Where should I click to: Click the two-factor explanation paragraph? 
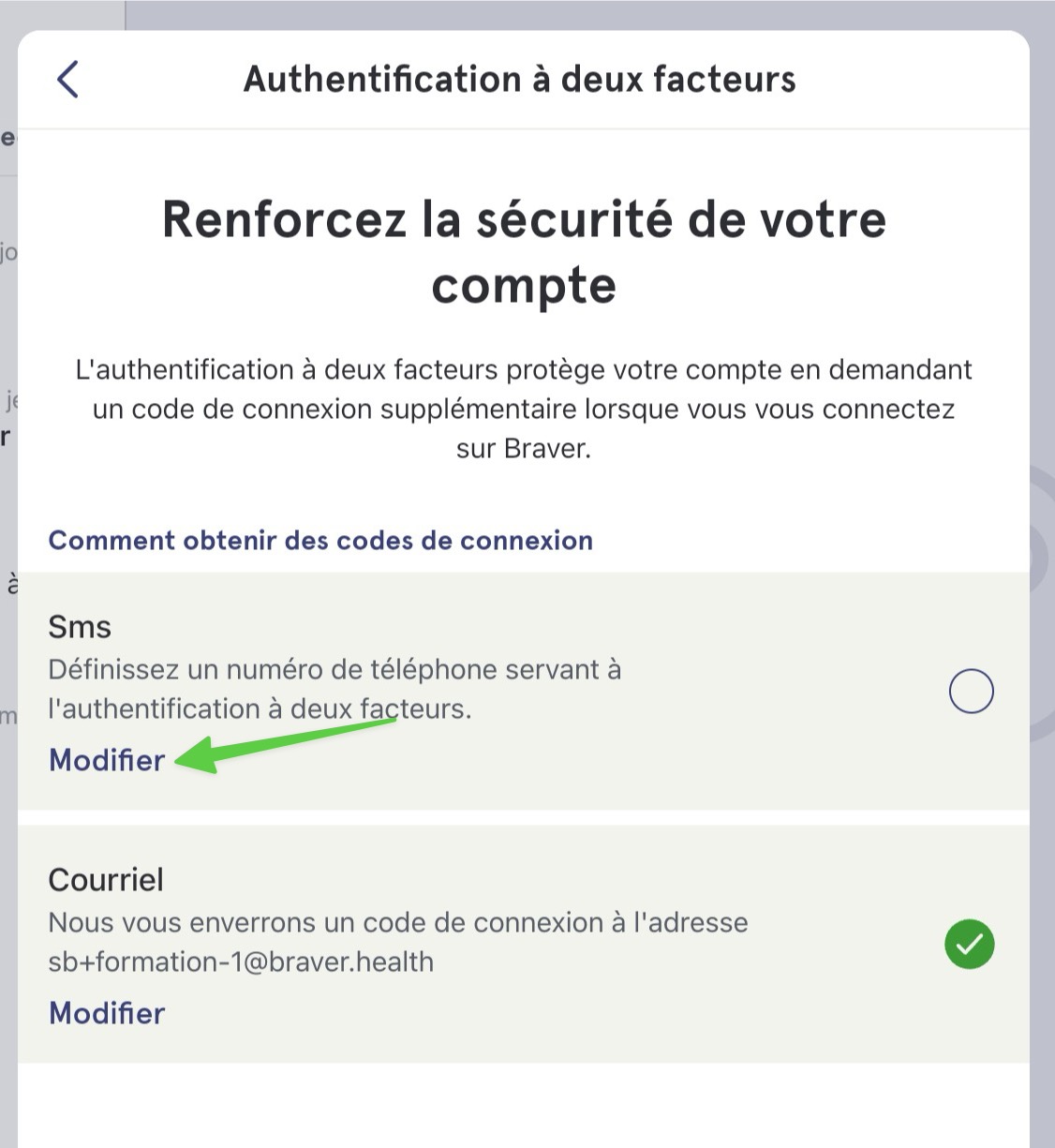click(524, 410)
